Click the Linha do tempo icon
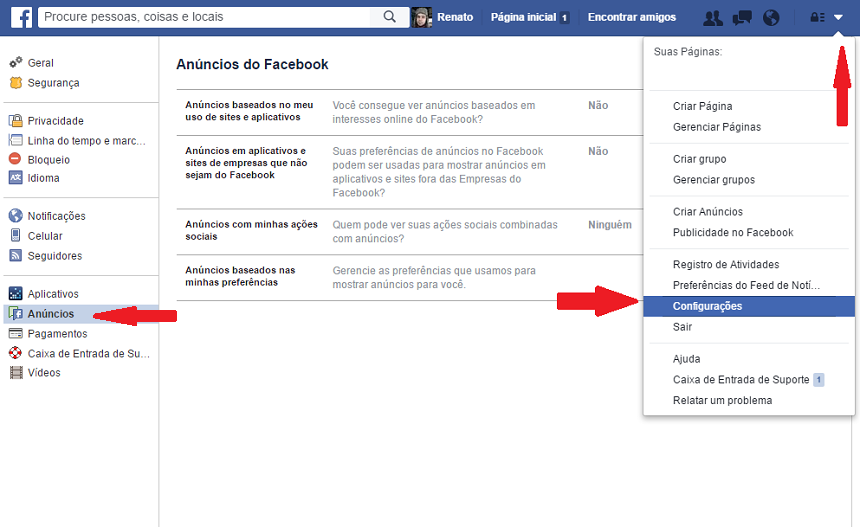Screen dimensions: 860x527 15,140
